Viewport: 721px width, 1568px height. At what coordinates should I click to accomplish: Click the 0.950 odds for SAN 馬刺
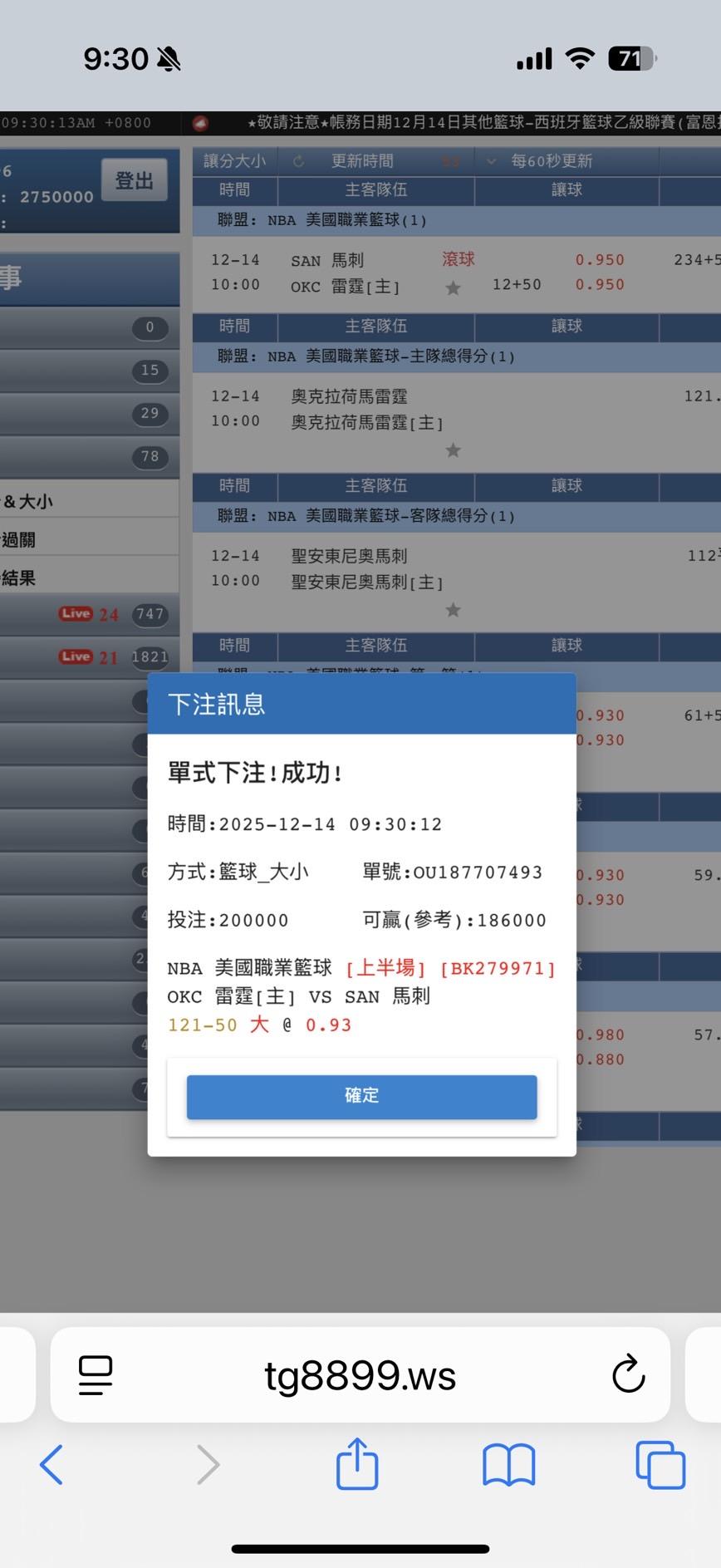[599, 260]
